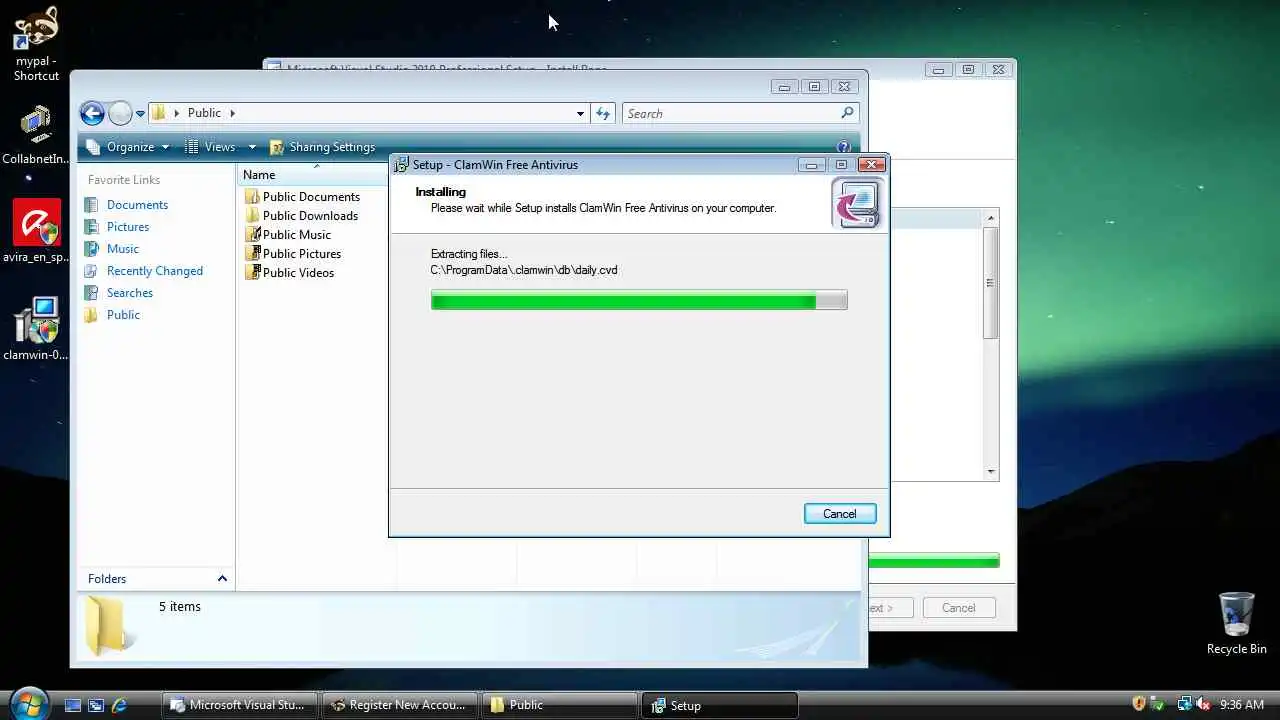Image resolution: width=1280 pixels, height=720 pixels.
Task: Click Sharing Settings toolbar button
Action: coord(322,147)
